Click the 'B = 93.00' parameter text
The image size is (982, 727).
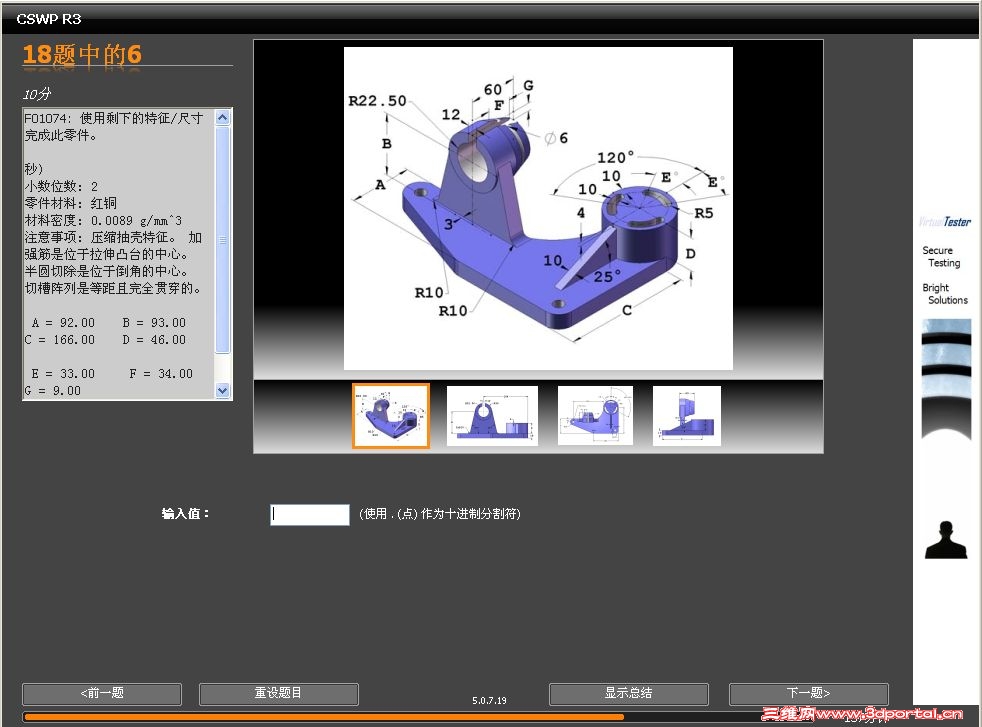point(154,322)
